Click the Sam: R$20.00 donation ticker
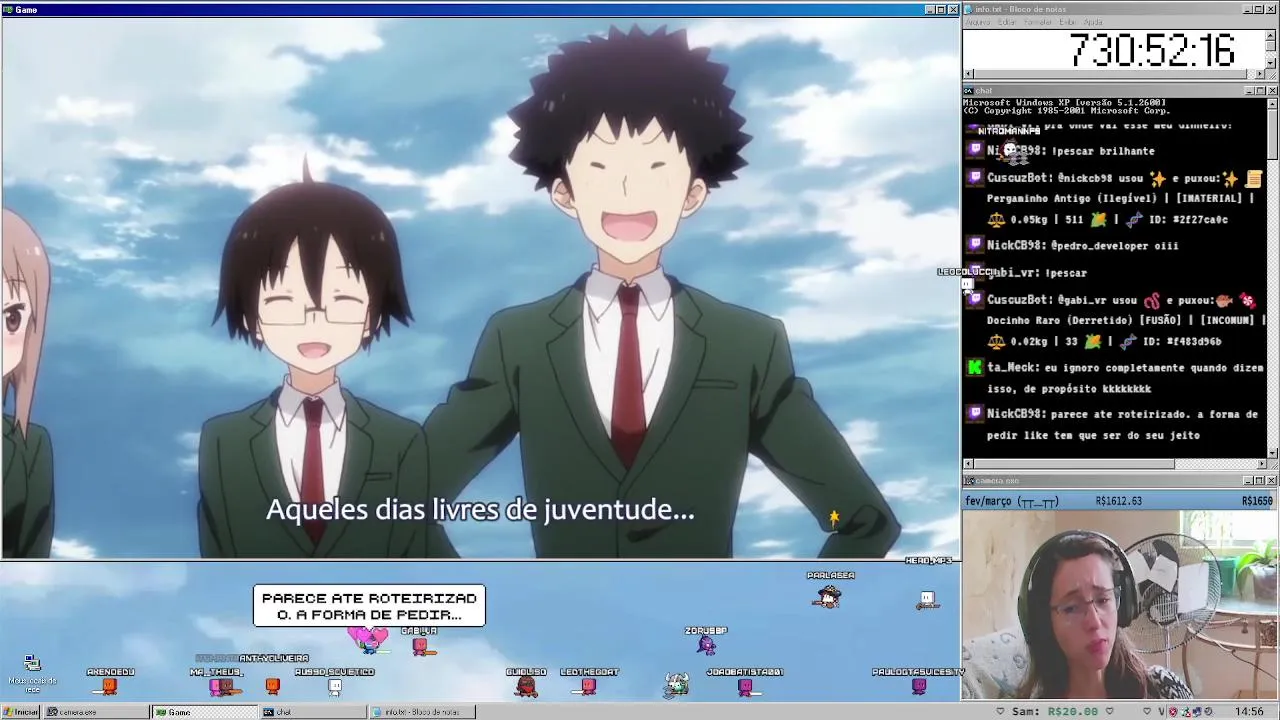 [x=1055, y=711]
